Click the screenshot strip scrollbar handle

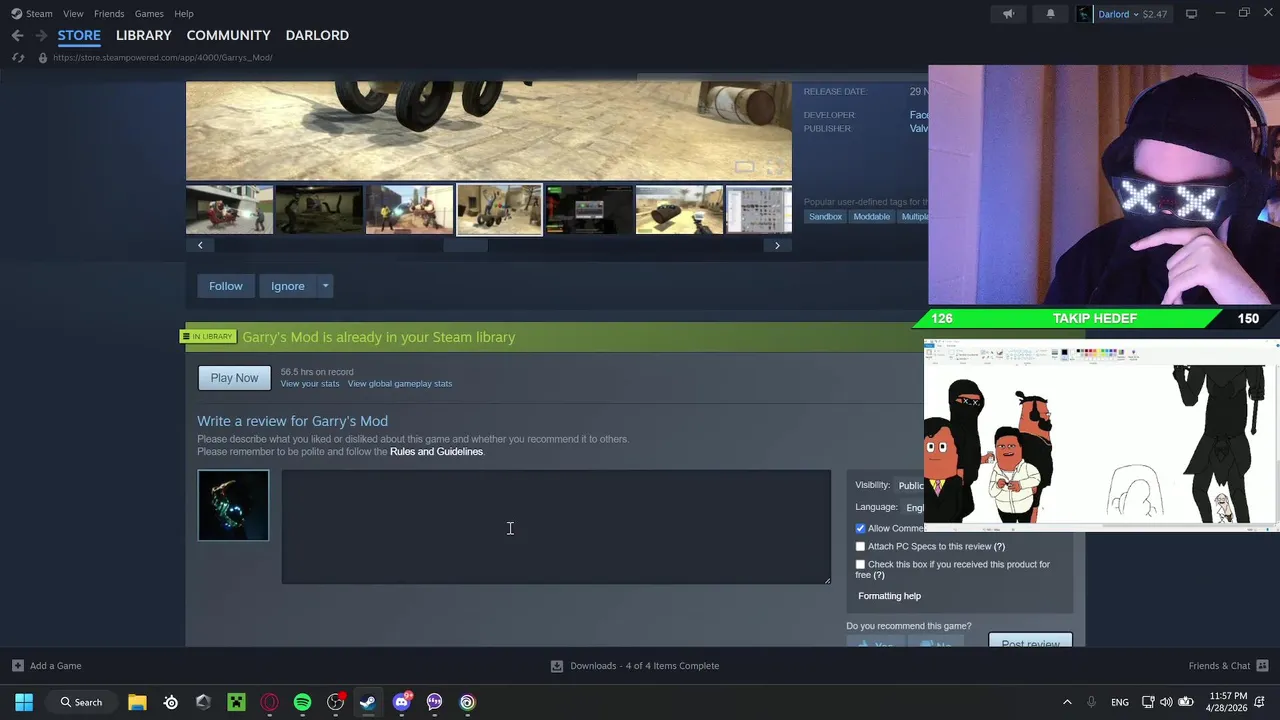pos(466,245)
